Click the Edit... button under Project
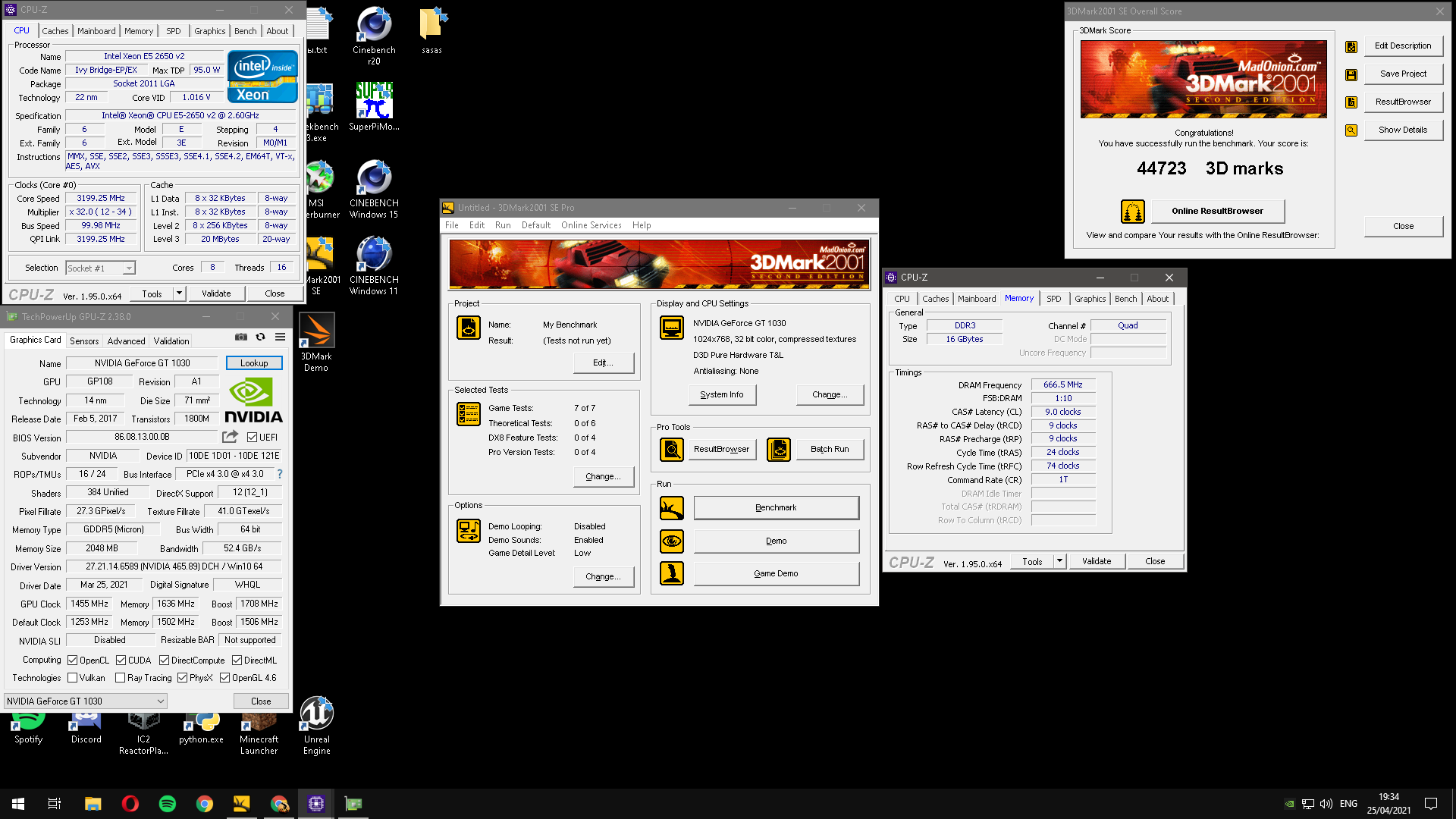 tap(603, 362)
